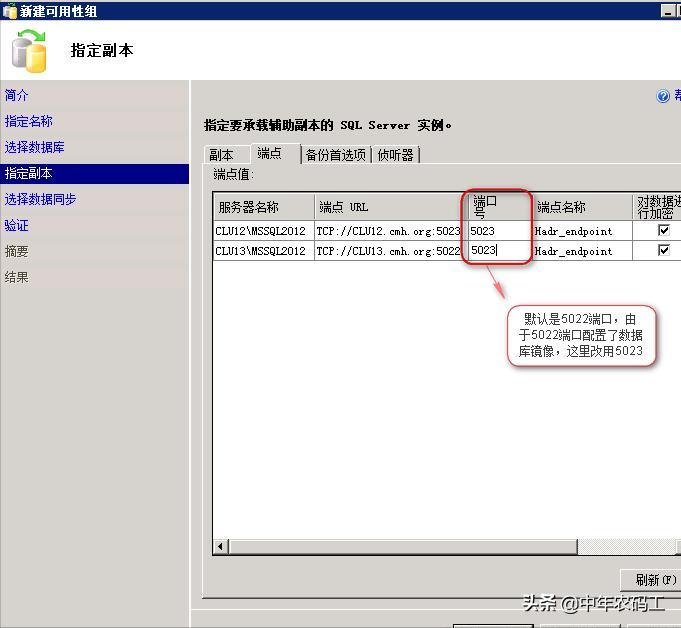Go to the 指定名称 step
The width and height of the screenshot is (681, 628).
tap(29, 121)
